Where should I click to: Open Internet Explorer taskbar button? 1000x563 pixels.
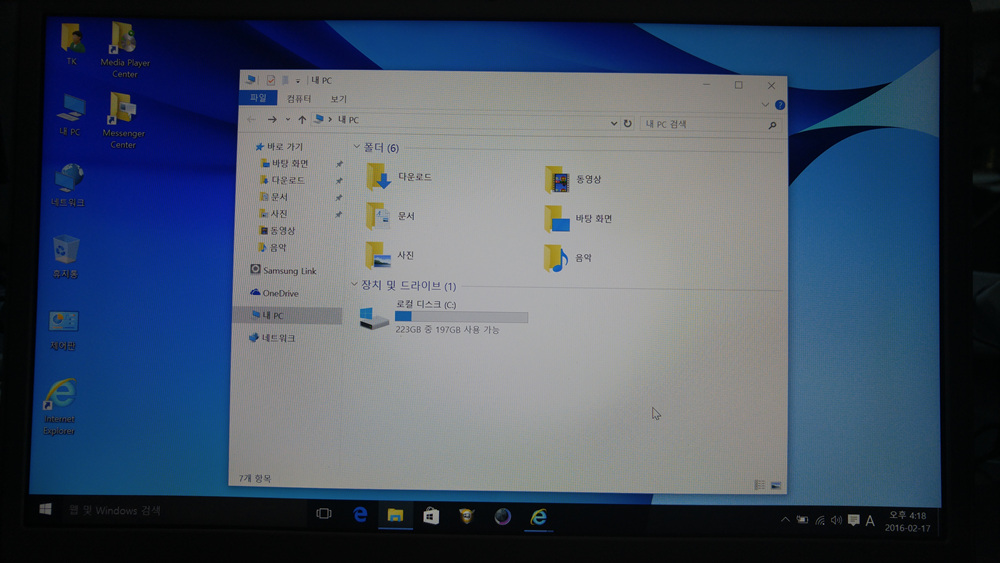539,517
